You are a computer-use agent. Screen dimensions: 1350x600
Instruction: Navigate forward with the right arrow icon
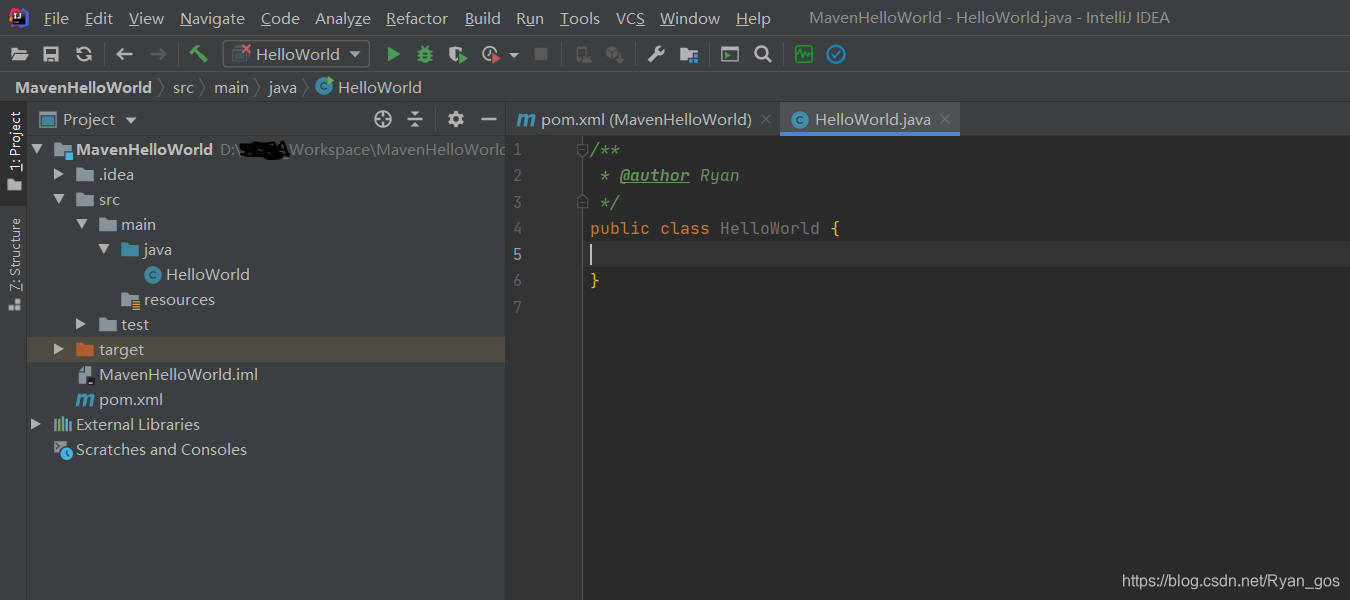tap(157, 54)
